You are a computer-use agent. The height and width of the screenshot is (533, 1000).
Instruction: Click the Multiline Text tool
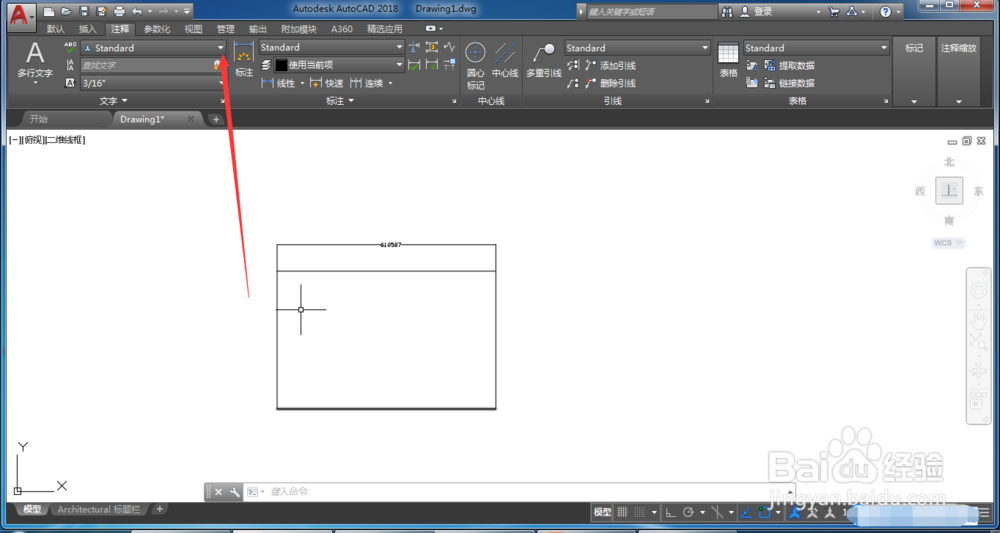tap(35, 62)
